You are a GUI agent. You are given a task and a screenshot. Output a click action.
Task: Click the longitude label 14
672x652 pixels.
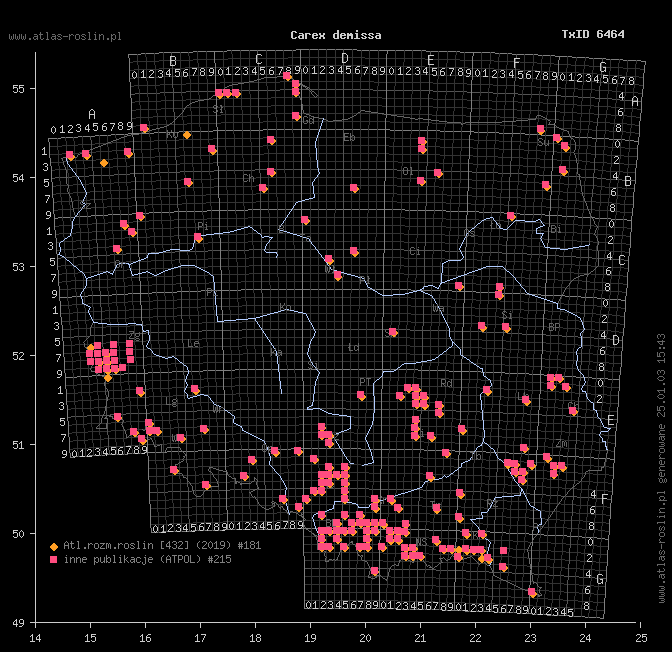(x=35, y=638)
